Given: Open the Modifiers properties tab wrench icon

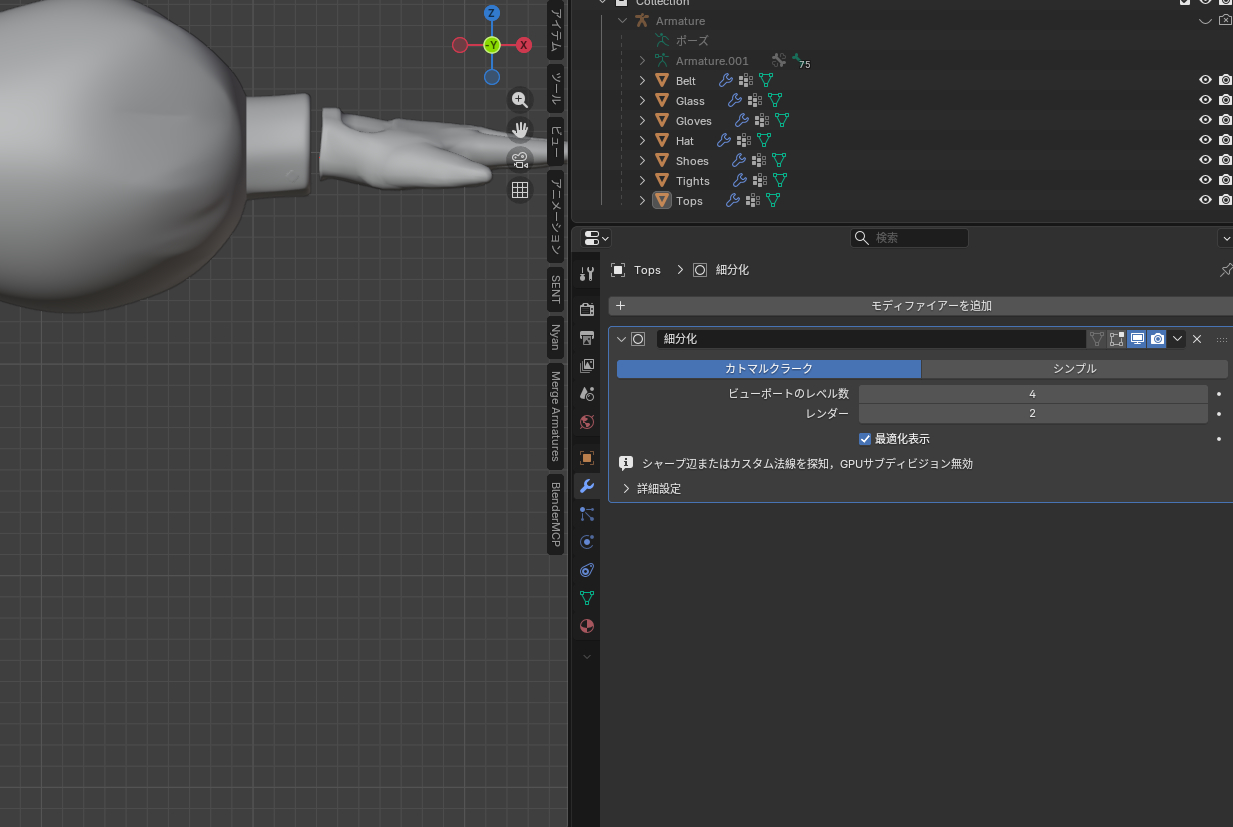Looking at the screenshot, I should [x=587, y=486].
